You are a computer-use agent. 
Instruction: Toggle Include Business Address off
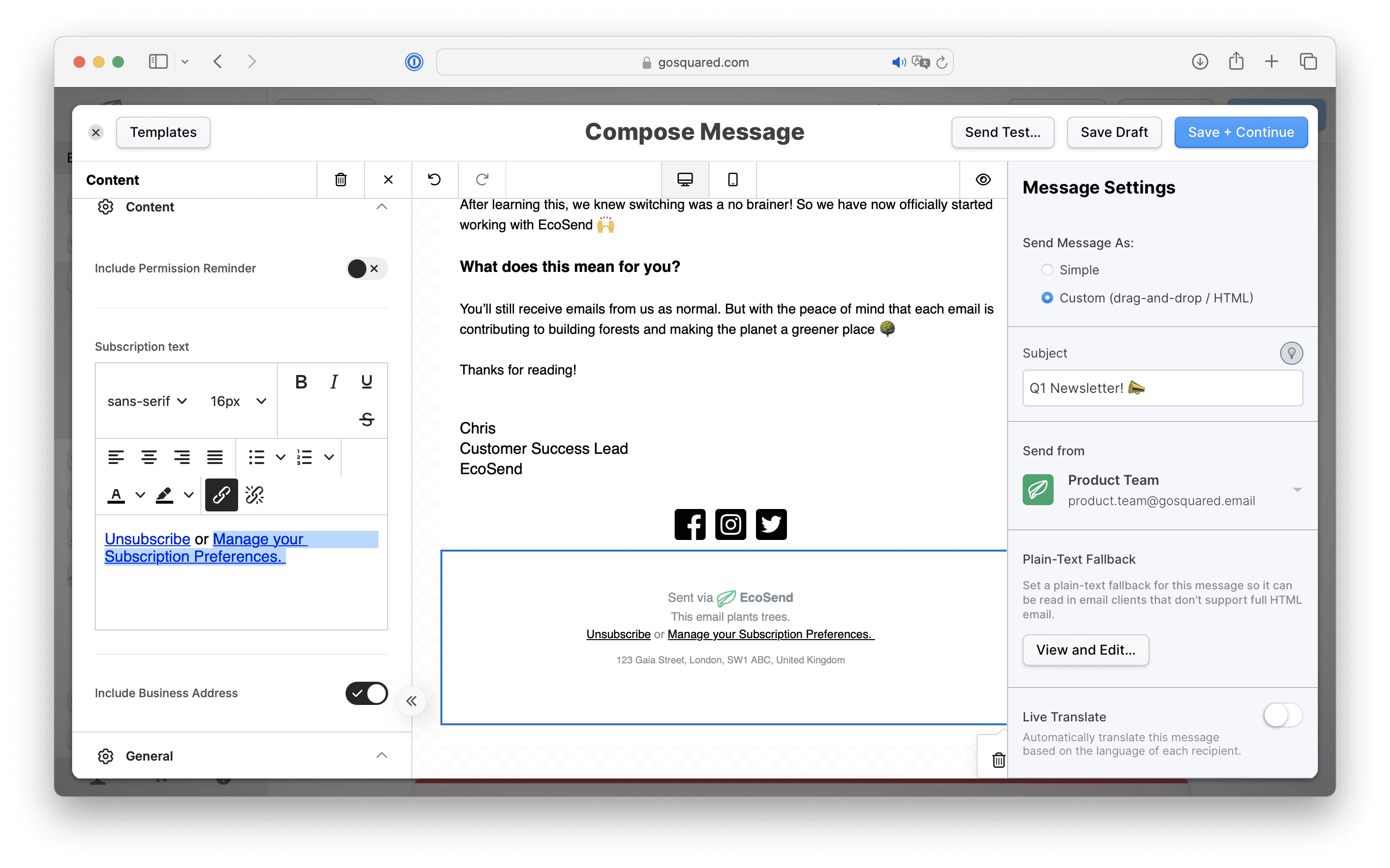366,693
